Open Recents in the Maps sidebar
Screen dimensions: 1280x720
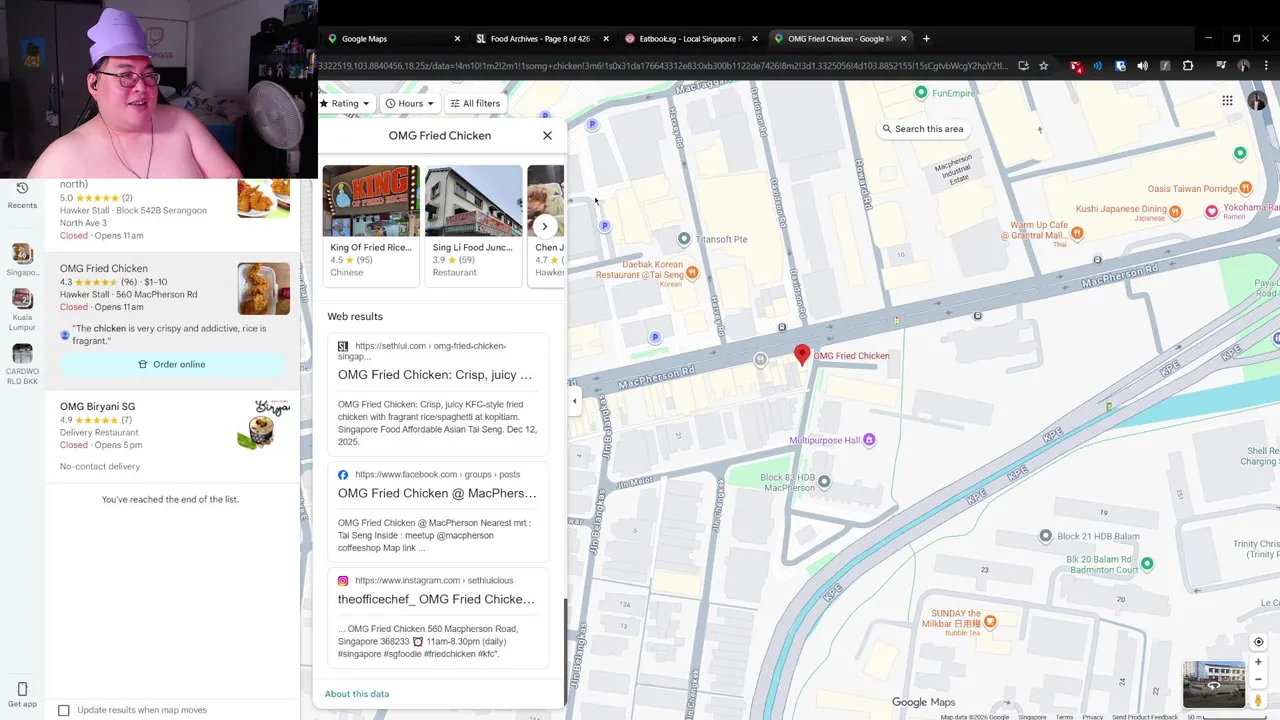point(22,195)
